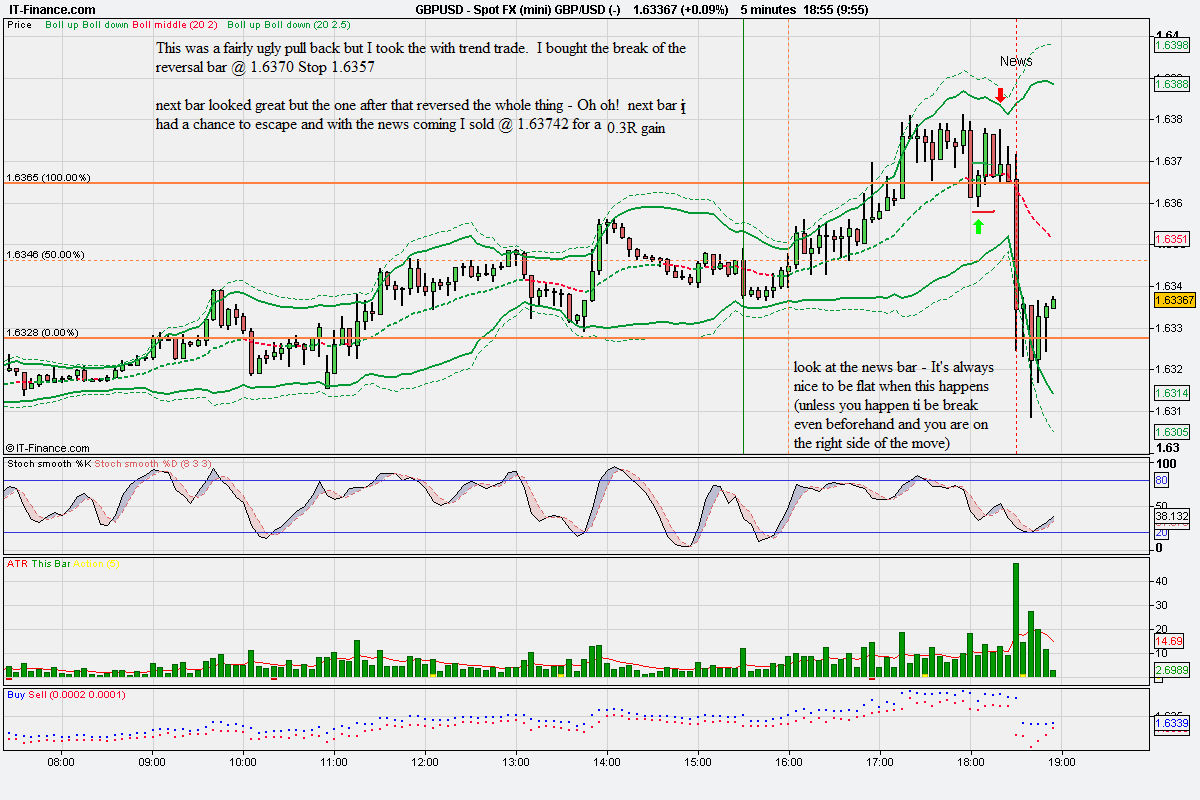The width and height of the screenshot is (1200, 800).
Task: Click the current quote '1.63367 (+0.09%)' in the header
Action: pyautogui.click(x=683, y=9)
